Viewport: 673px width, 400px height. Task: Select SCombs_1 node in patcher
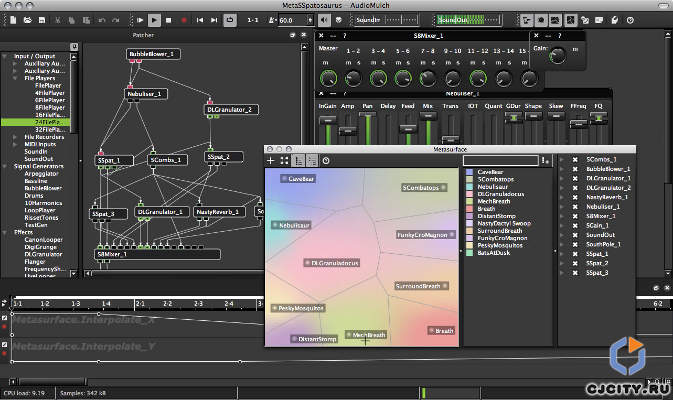[167, 160]
